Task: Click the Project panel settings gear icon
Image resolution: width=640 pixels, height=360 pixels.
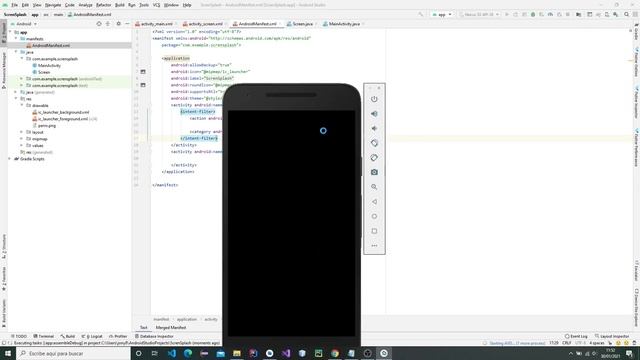Action: click(118, 24)
